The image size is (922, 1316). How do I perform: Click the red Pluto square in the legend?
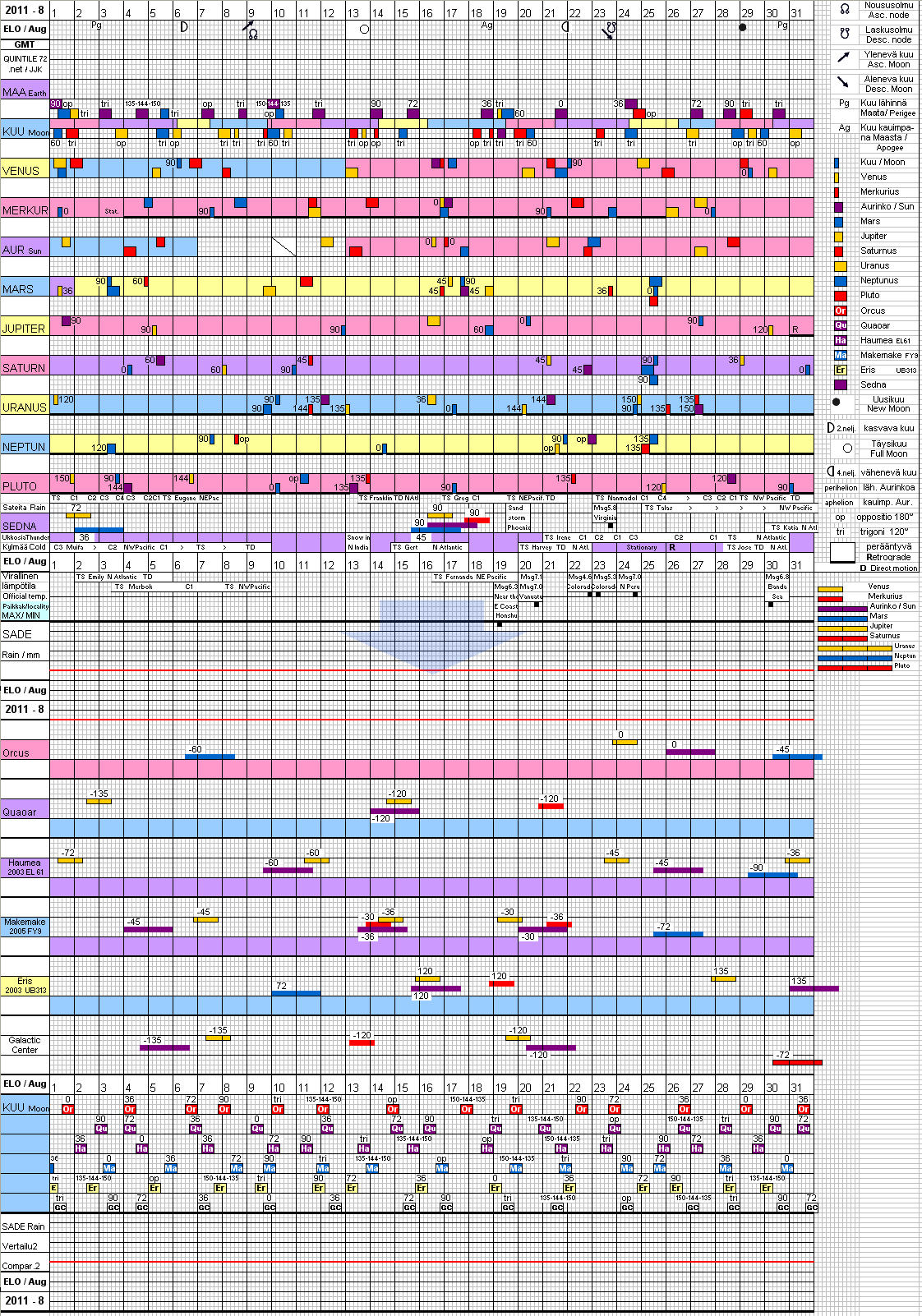(840, 296)
